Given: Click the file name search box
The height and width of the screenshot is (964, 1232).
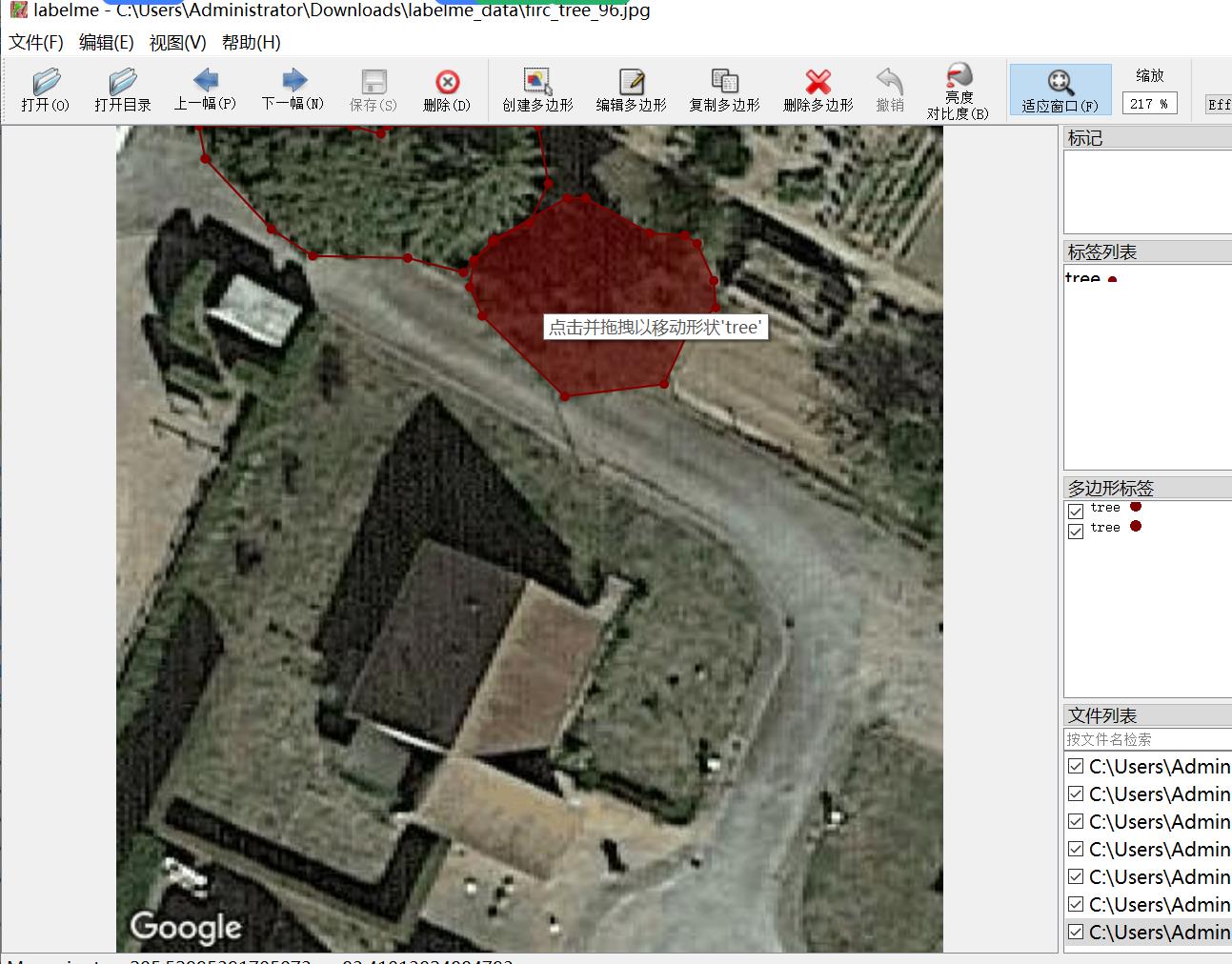Looking at the screenshot, I should tap(1147, 739).
